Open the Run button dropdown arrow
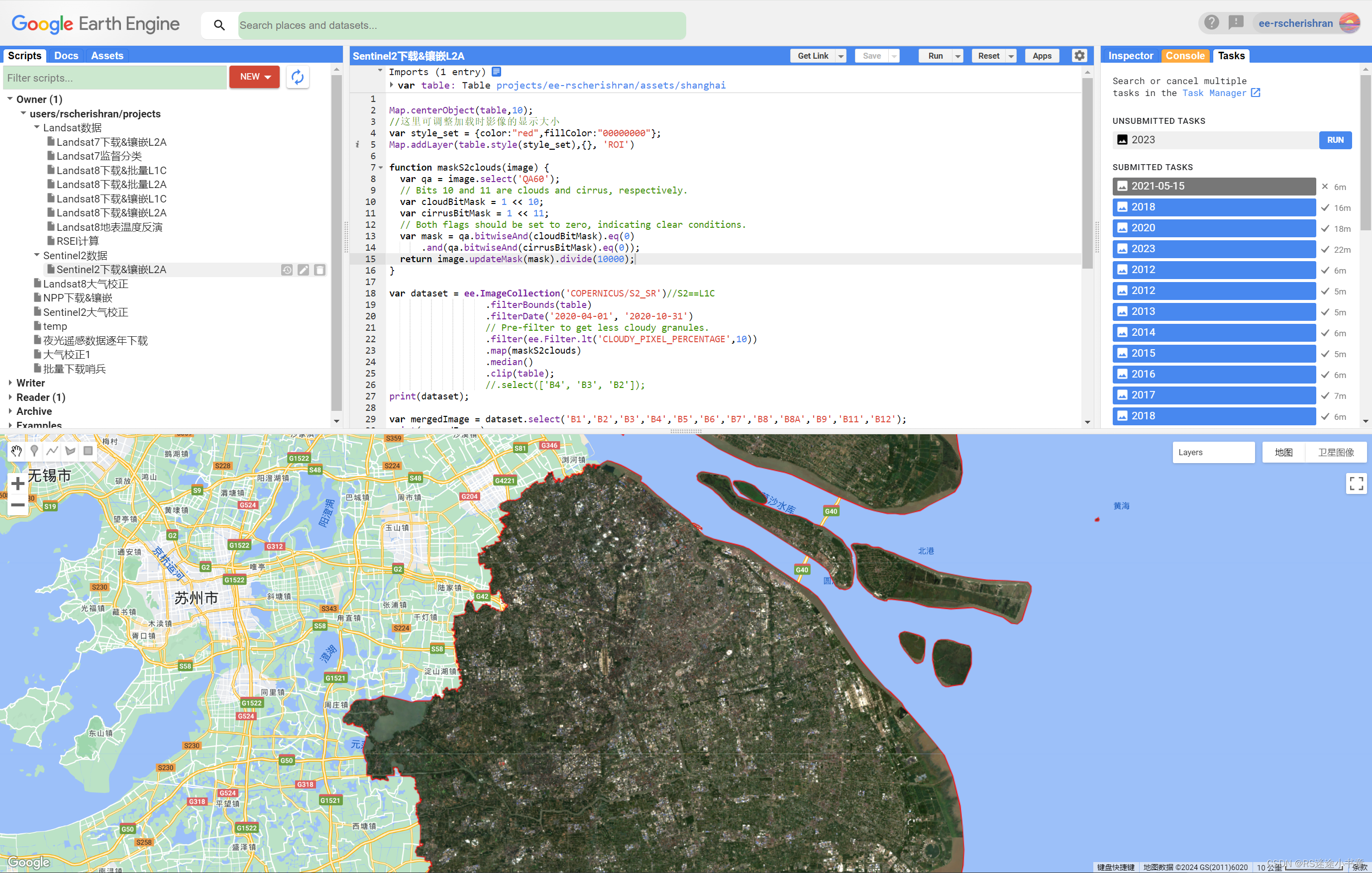Image resolution: width=1372 pixels, height=873 pixels. point(958,56)
